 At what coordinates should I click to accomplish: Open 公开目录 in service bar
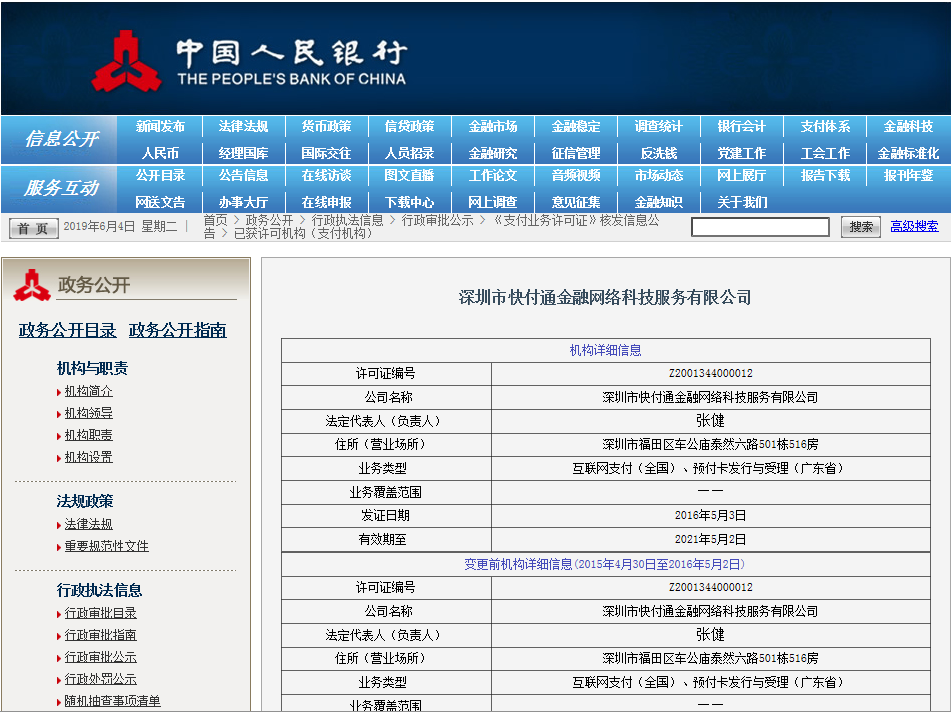click(160, 176)
